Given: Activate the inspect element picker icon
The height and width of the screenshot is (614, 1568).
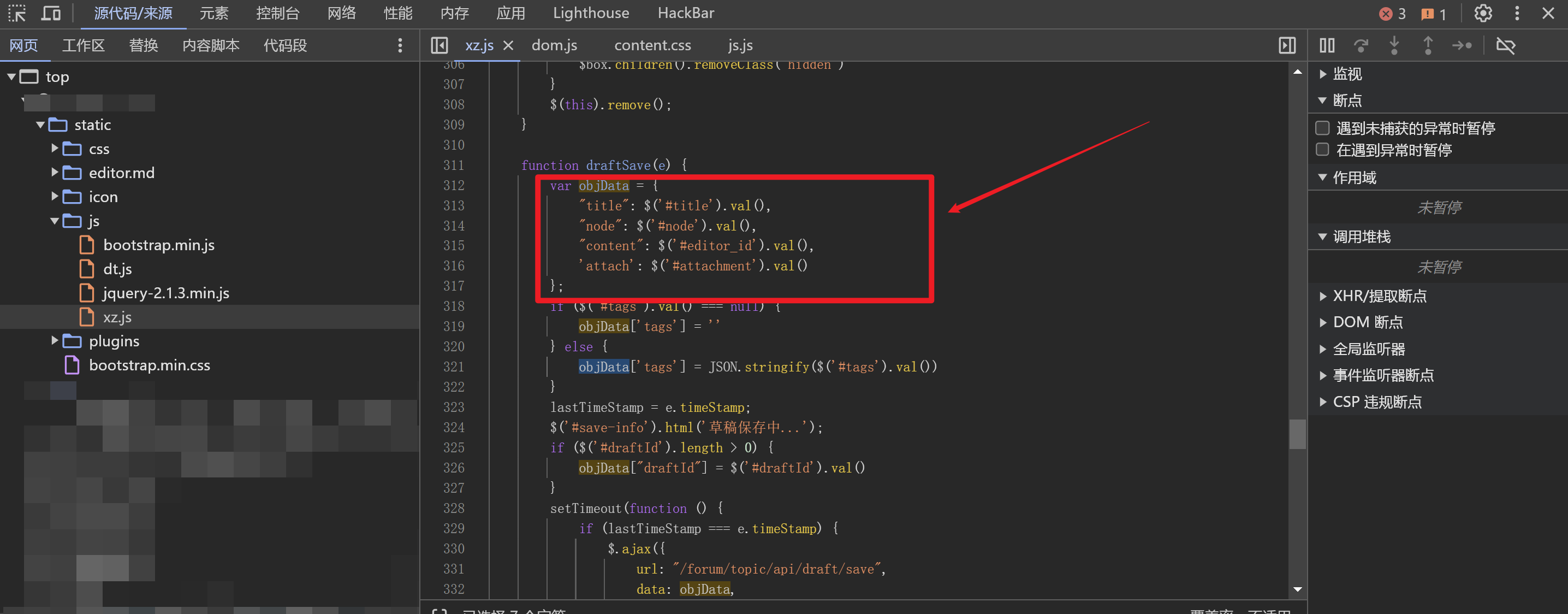Looking at the screenshot, I should coord(17,13).
